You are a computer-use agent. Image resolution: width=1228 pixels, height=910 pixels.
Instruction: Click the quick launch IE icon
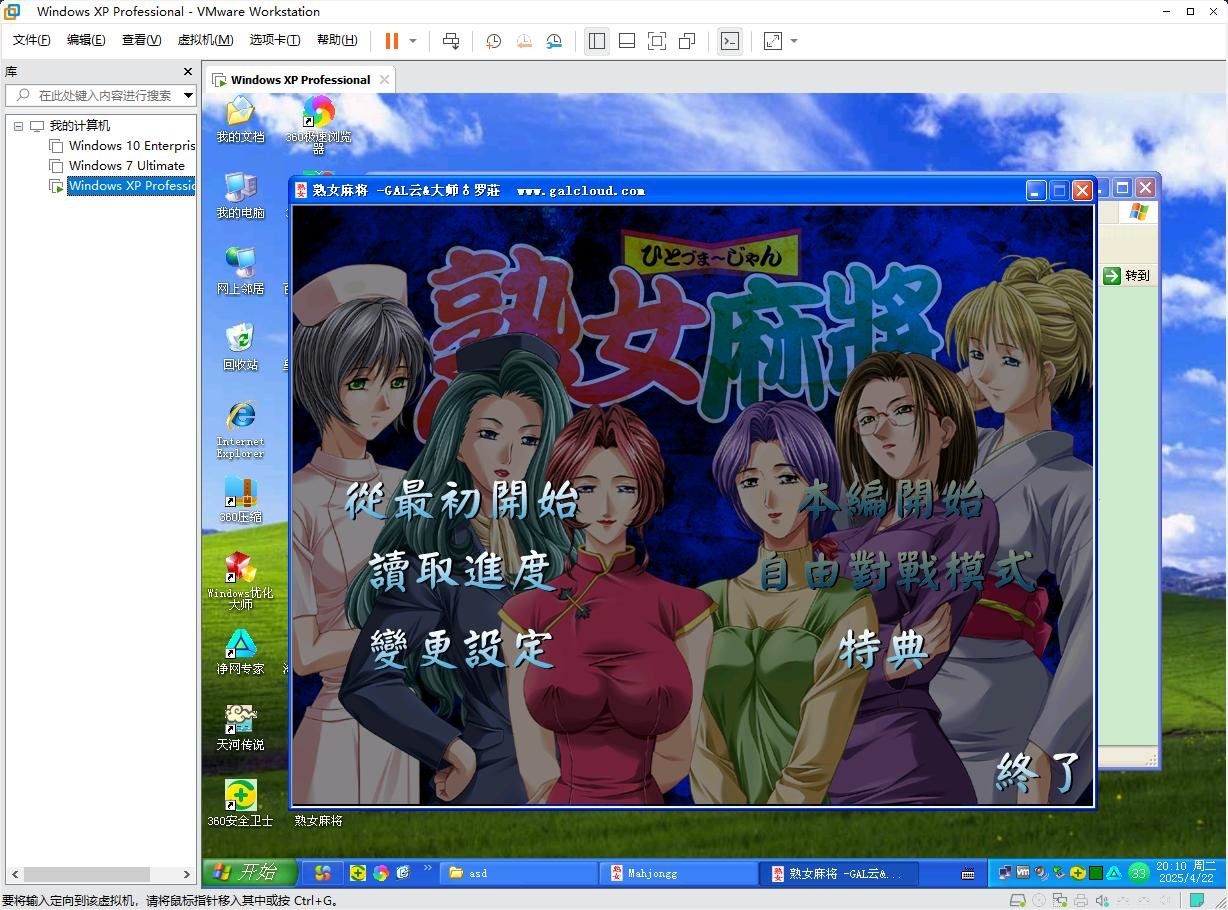pos(403,873)
